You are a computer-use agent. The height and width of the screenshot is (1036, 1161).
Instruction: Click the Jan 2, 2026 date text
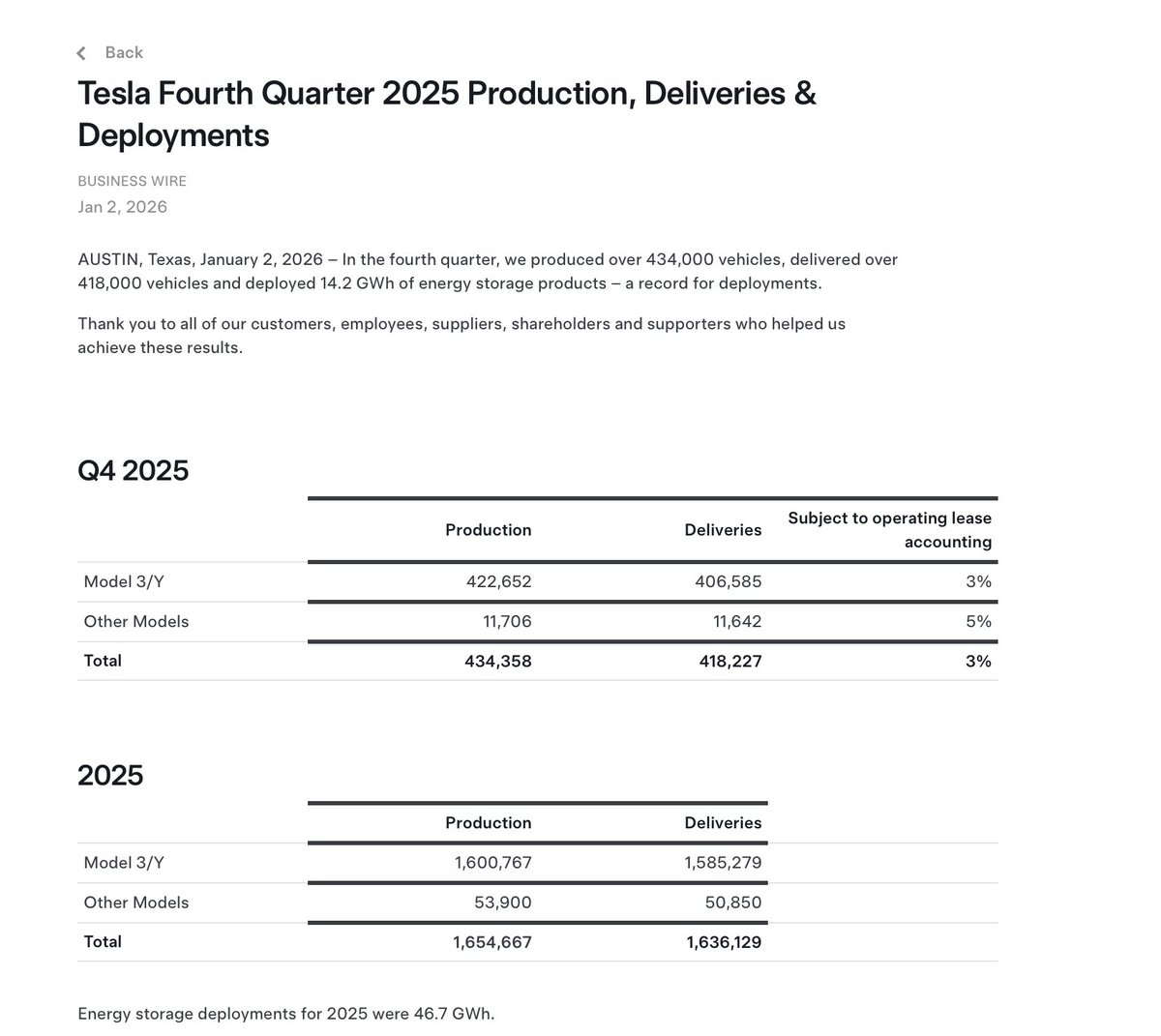click(122, 207)
